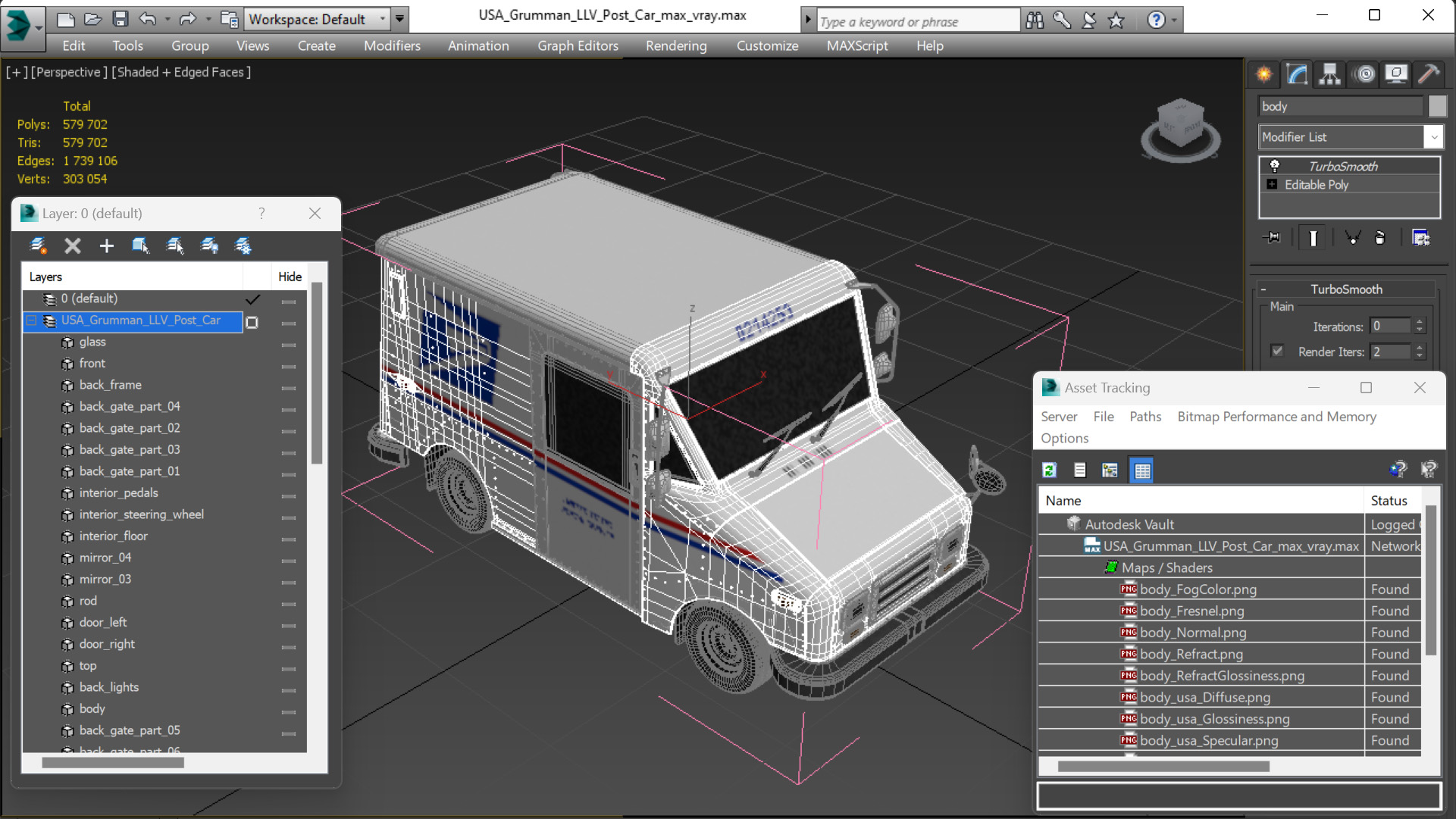
Task: Open the Motion command panel tab
Action: pyautogui.click(x=1364, y=74)
